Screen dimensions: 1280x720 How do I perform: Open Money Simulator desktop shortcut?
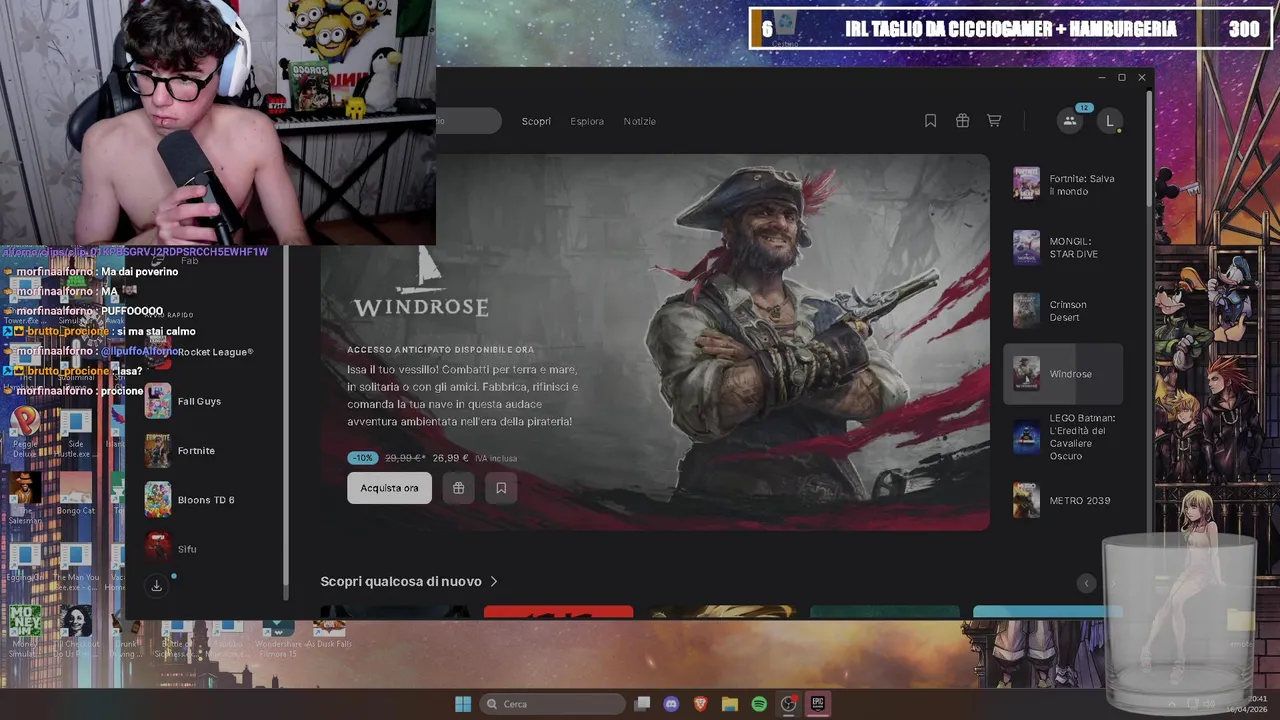tap(25, 630)
